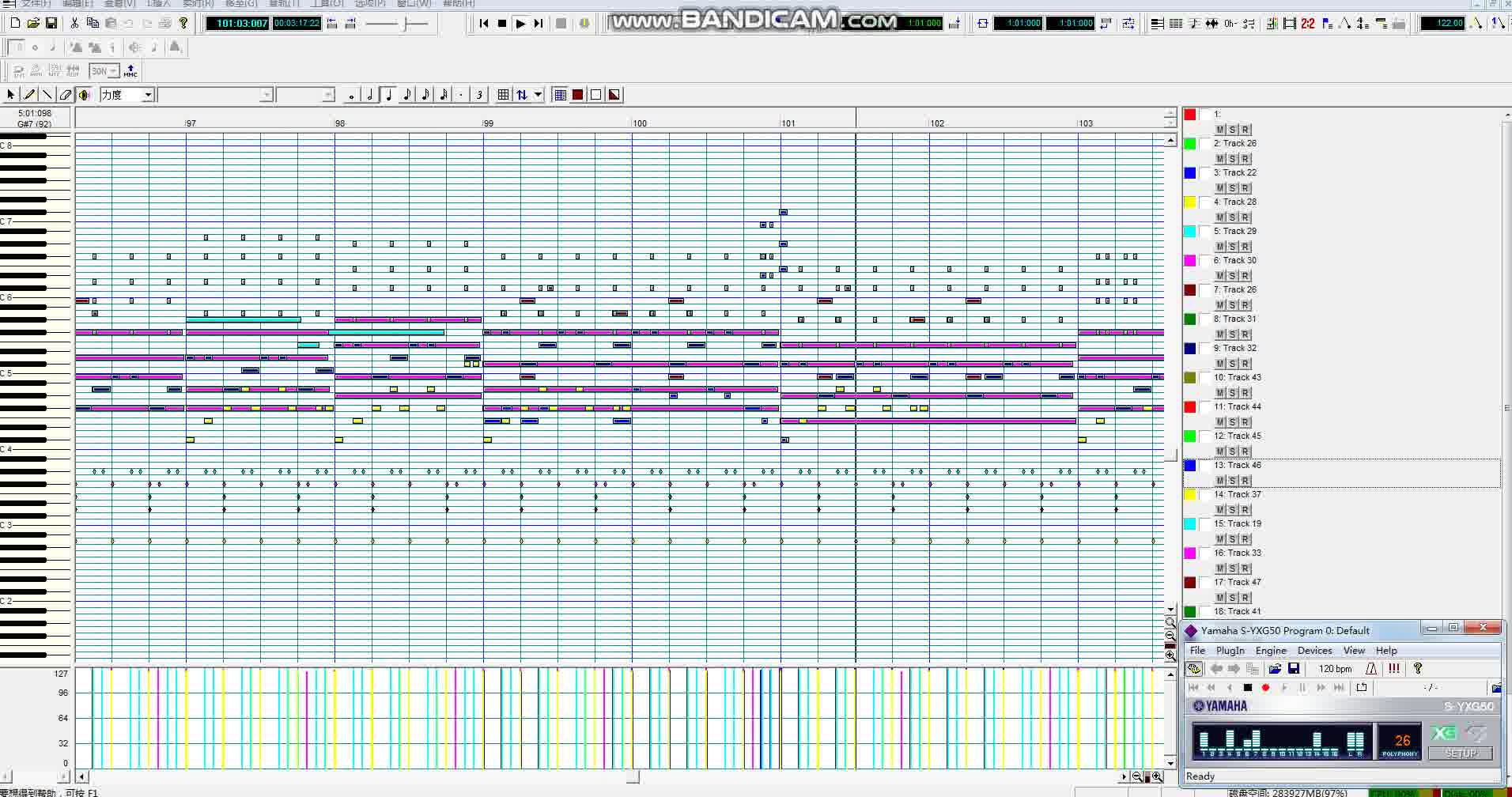
Task: Open the red 2:2 meter/key view icon
Action: click(1308, 24)
